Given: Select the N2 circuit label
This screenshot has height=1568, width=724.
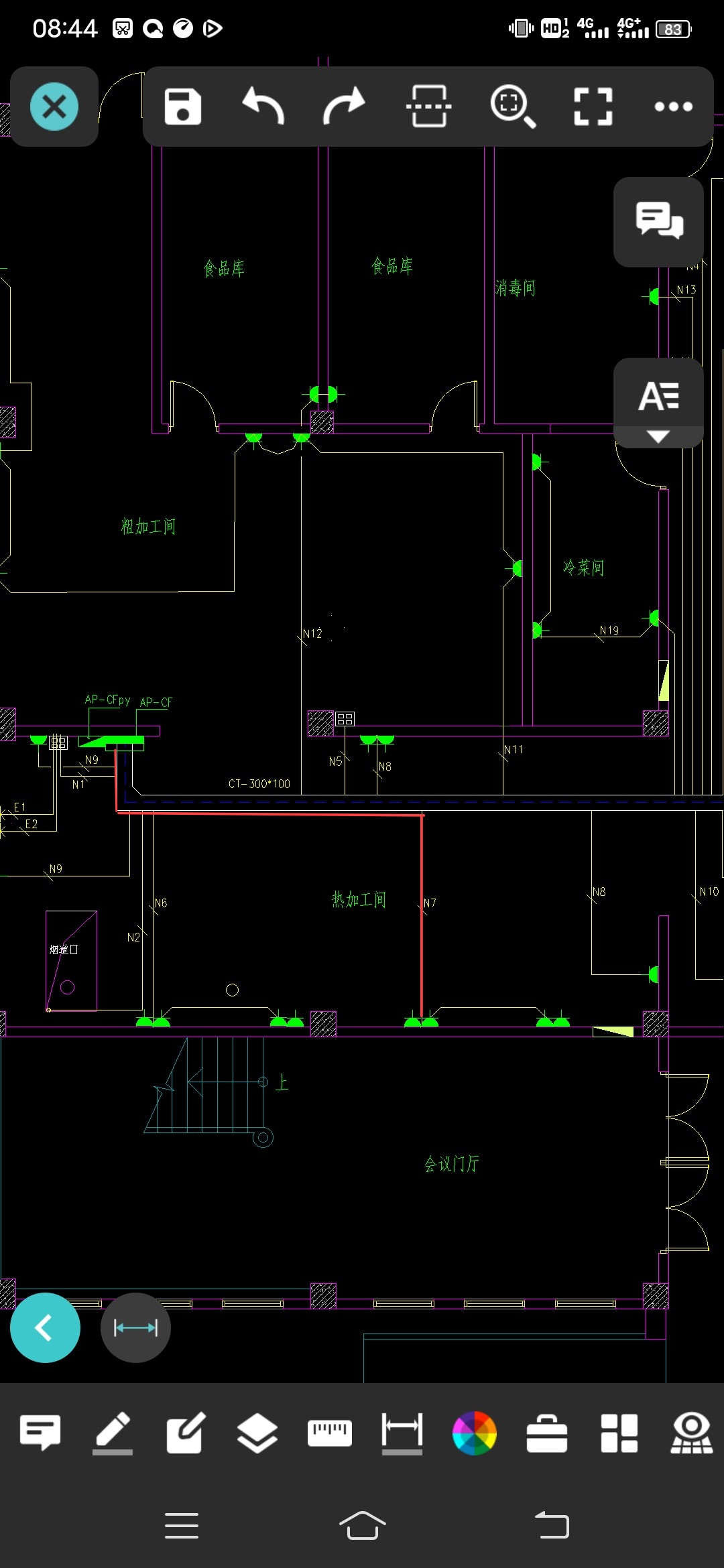Looking at the screenshot, I should coord(133,937).
